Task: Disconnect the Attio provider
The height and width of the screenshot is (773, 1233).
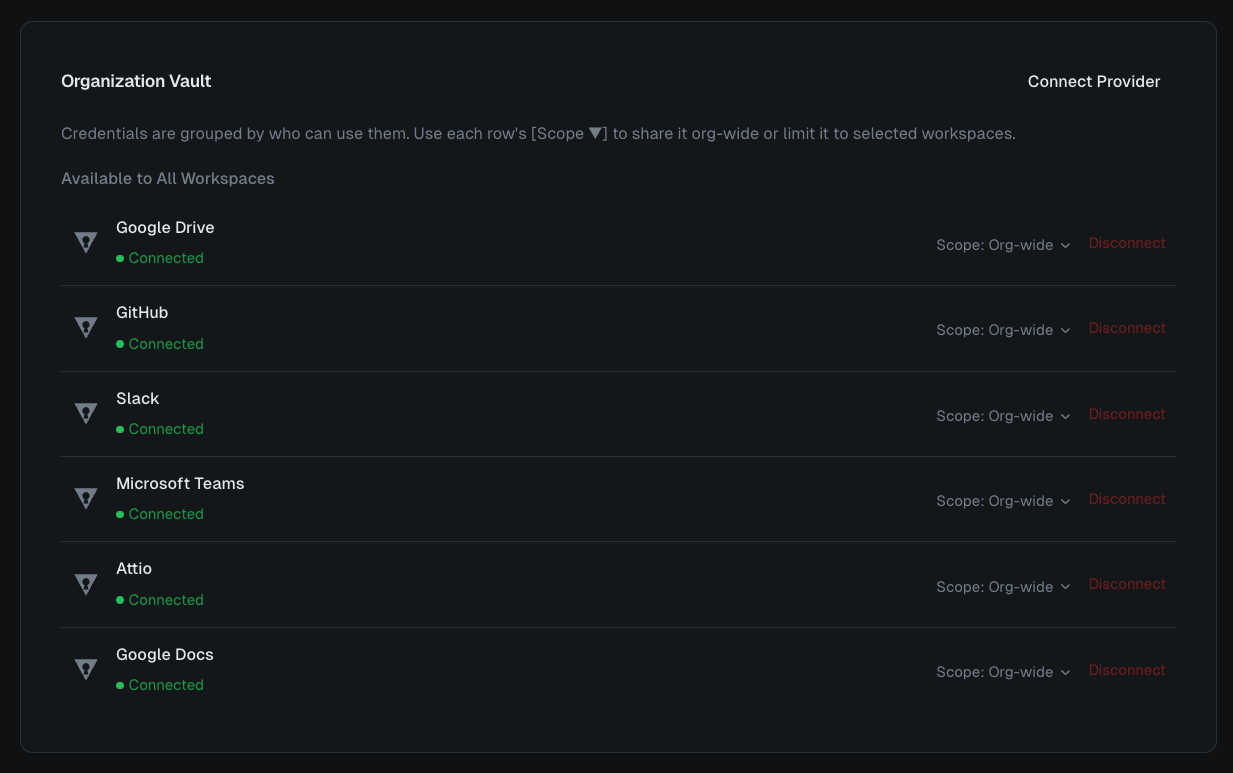Action: click(x=1127, y=584)
